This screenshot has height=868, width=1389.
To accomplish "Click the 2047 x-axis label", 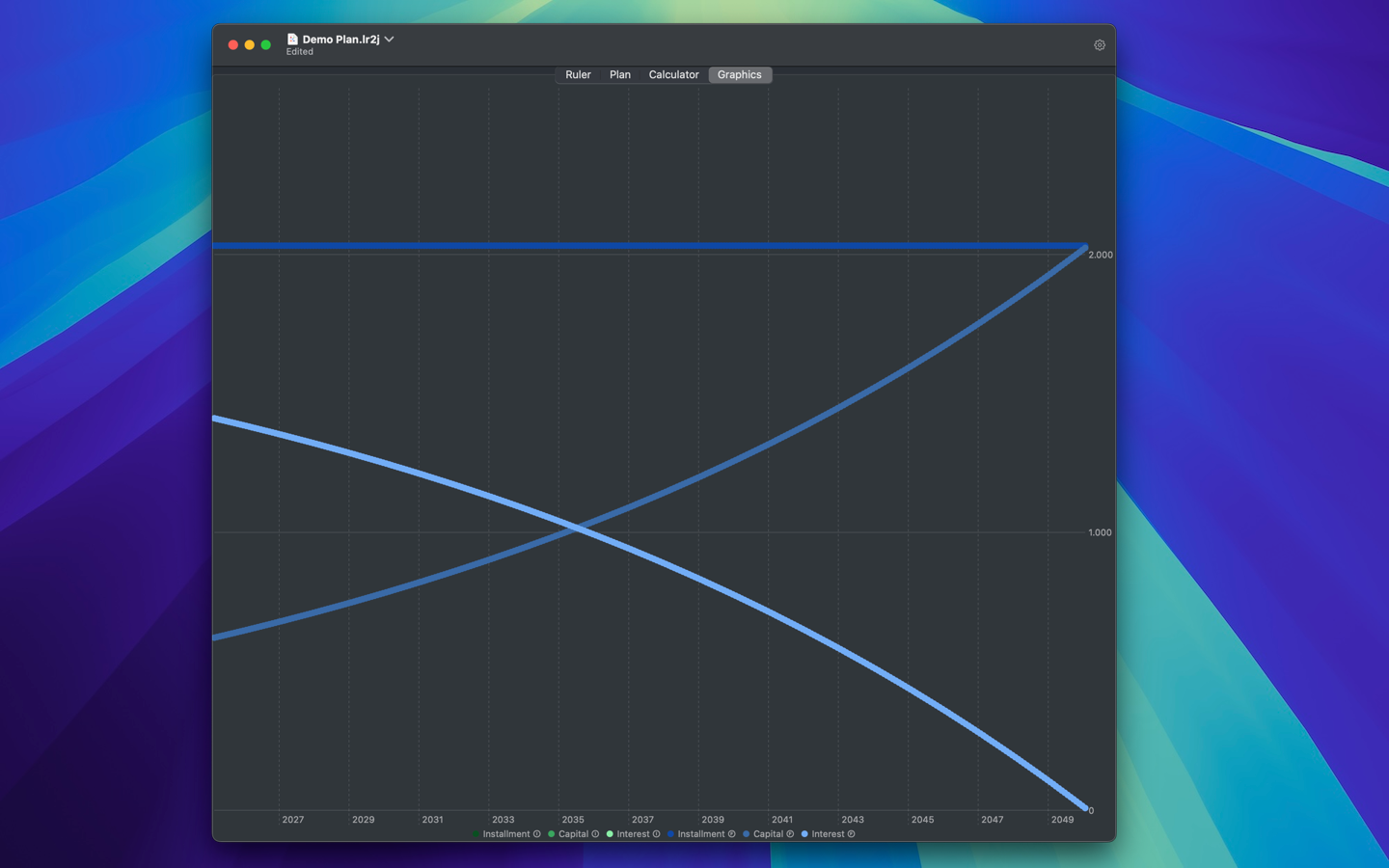I will tap(992, 820).
